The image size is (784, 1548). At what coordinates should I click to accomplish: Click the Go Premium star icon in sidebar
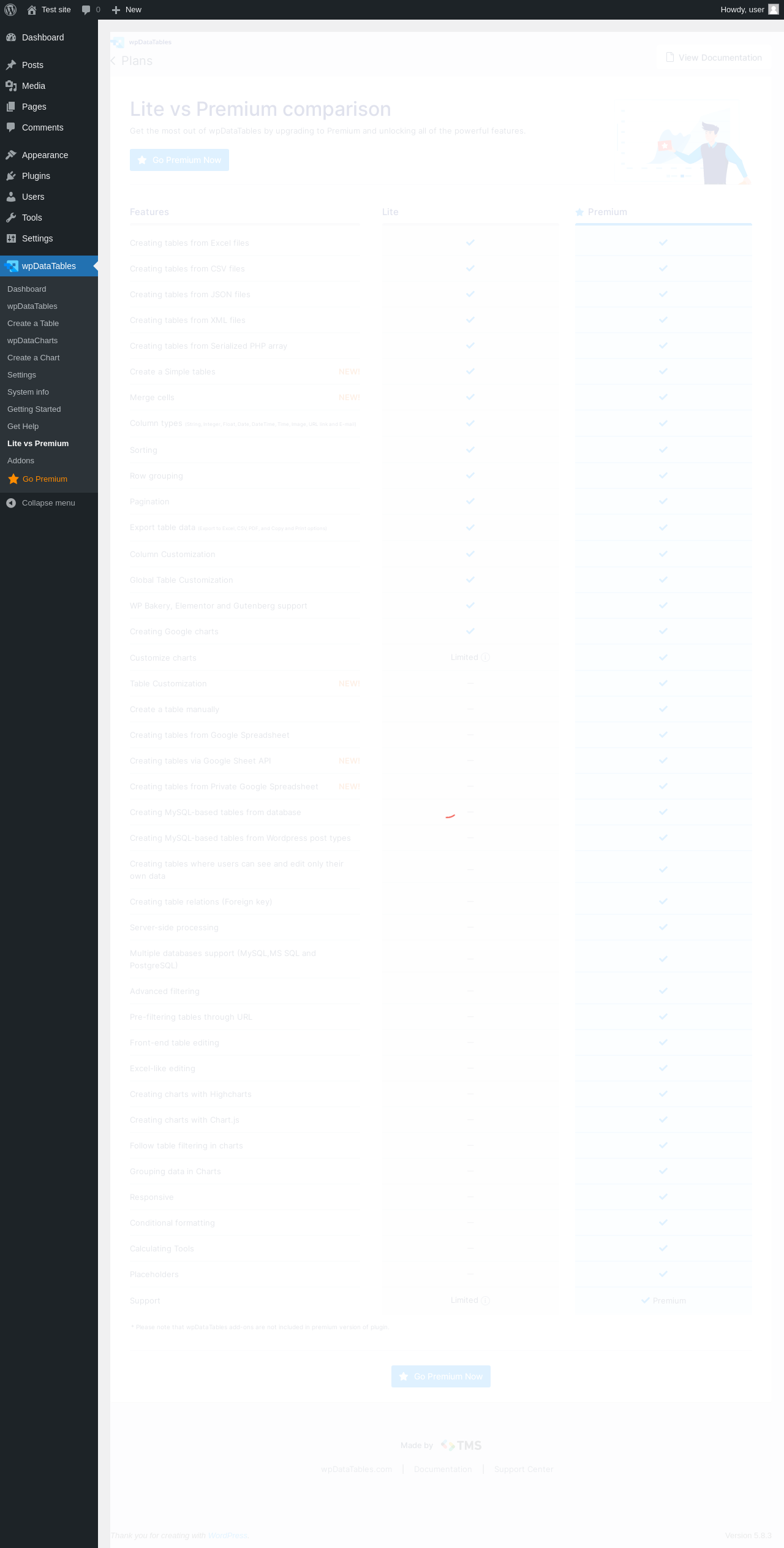pyautogui.click(x=13, y=479)
